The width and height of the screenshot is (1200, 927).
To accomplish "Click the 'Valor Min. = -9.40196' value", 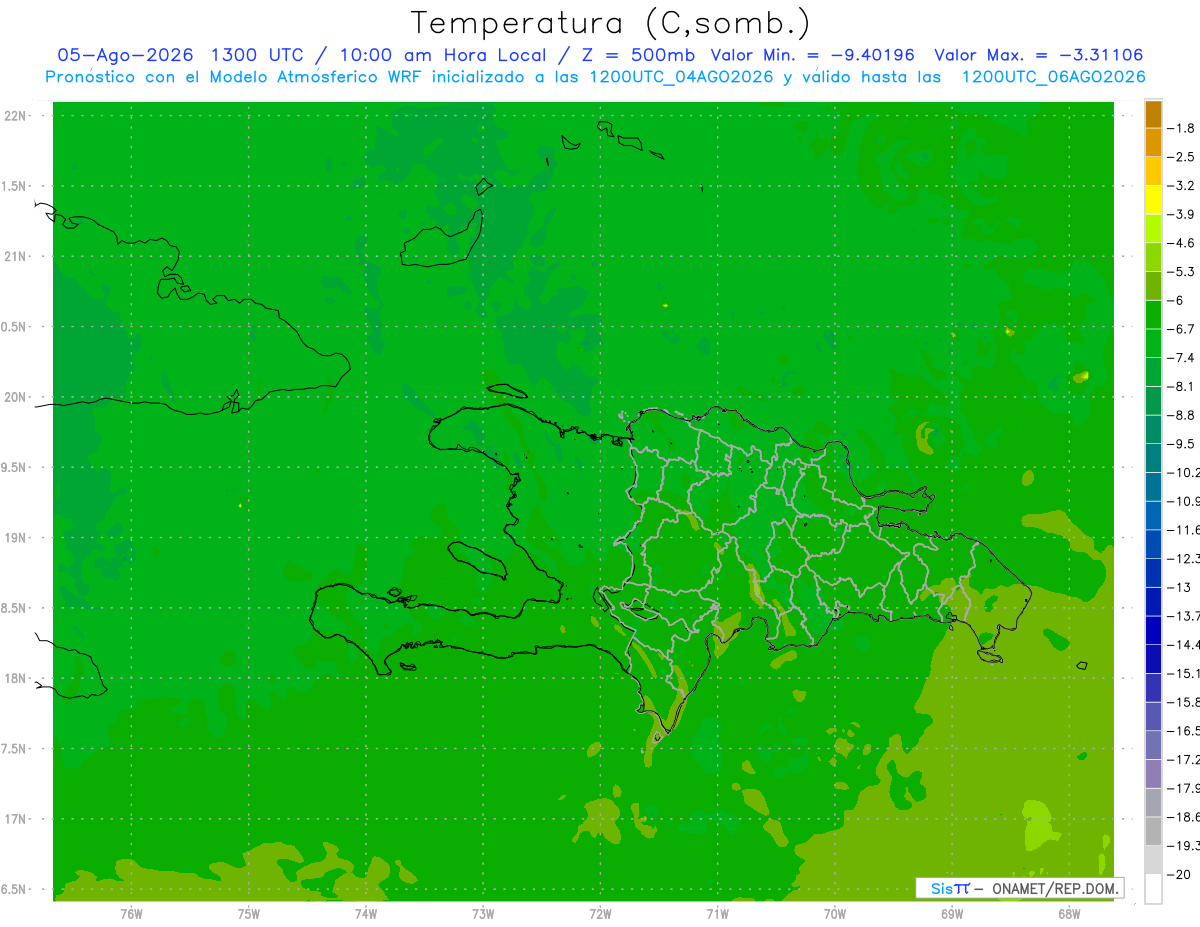I will click(x=812, y=56).
